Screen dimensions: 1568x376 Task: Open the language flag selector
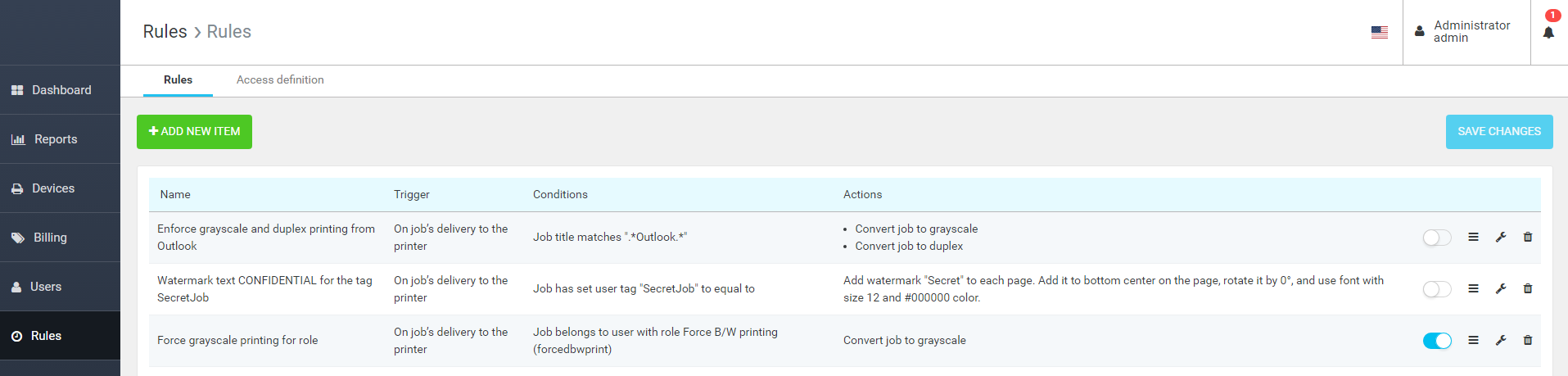(1380, 32)
